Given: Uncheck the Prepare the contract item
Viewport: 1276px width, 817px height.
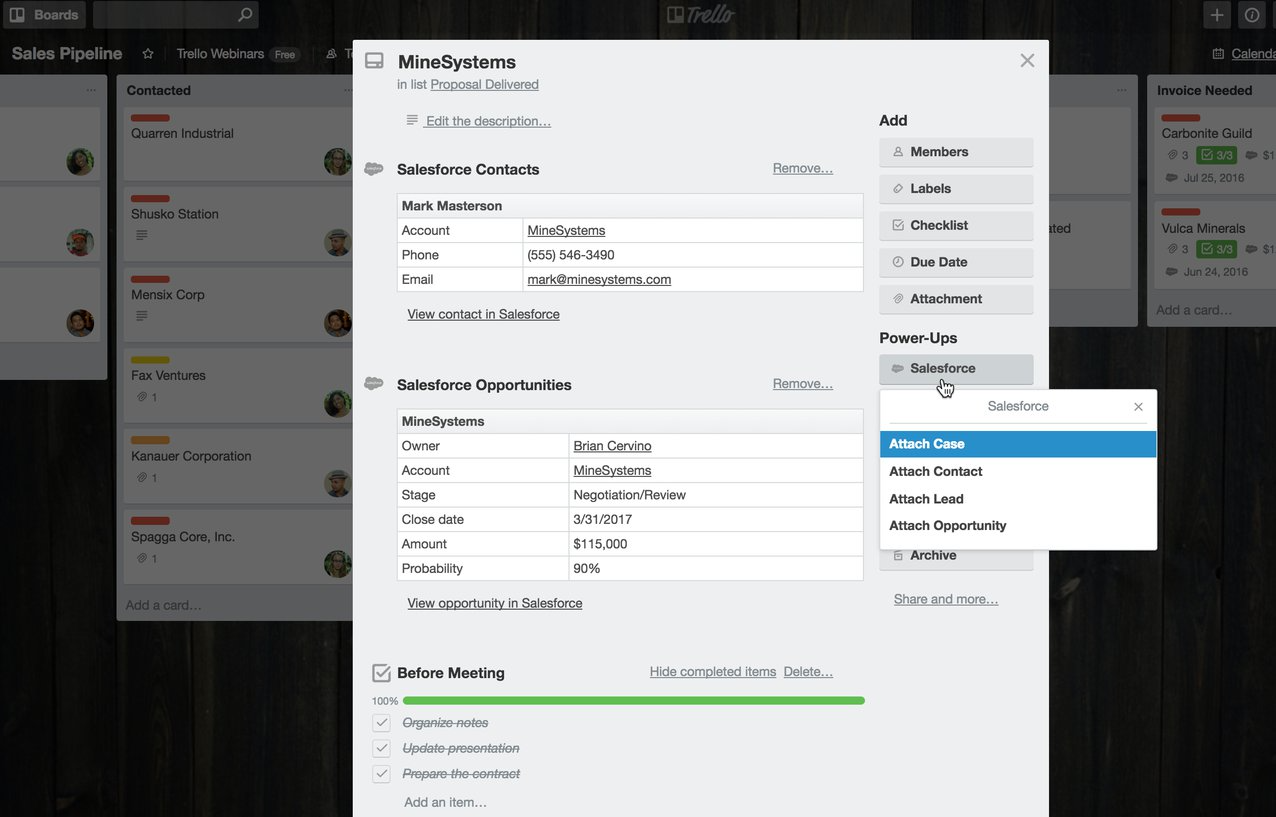Looking at the screenshot, I should pos(381,774).
